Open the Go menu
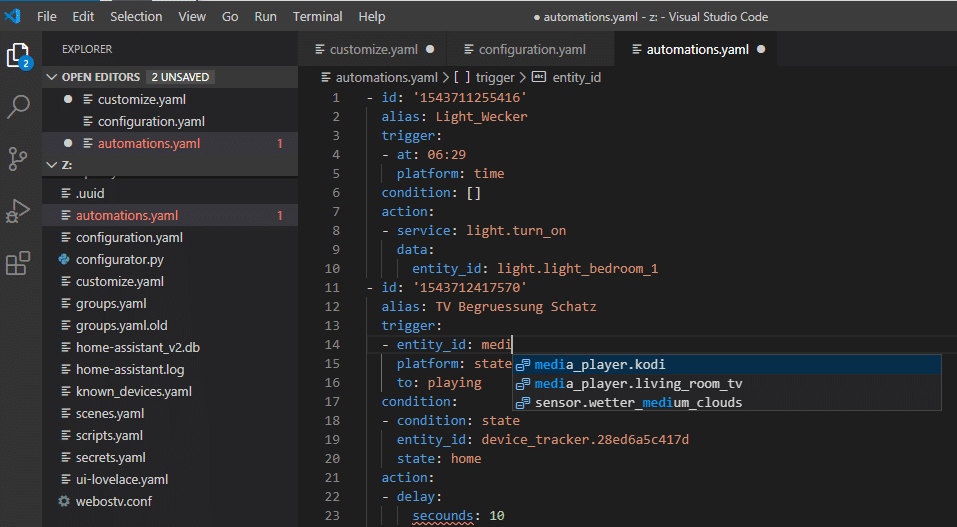This screenshot has height=527, width=957. (x=230, y=16)
